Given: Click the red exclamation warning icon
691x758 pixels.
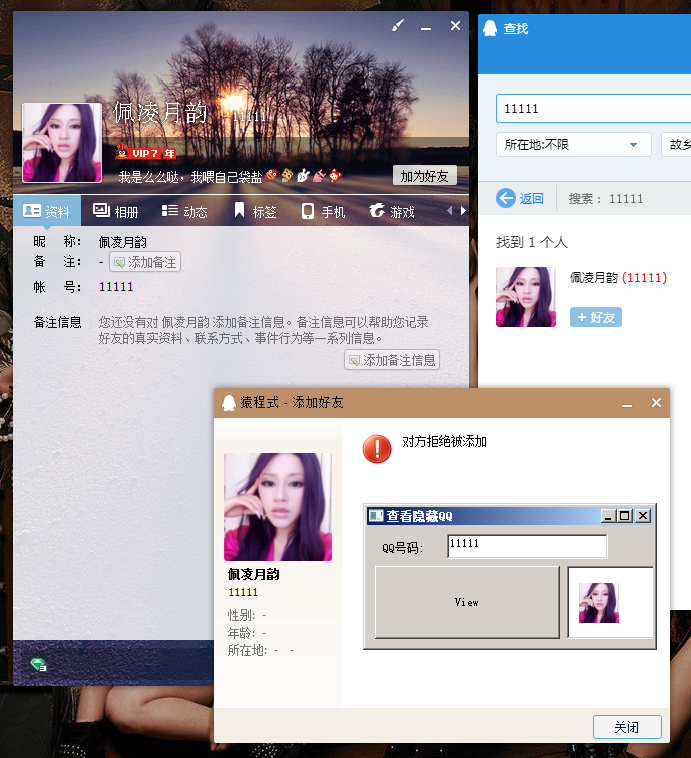Looking at the screenshot, I should click(377, 449).
